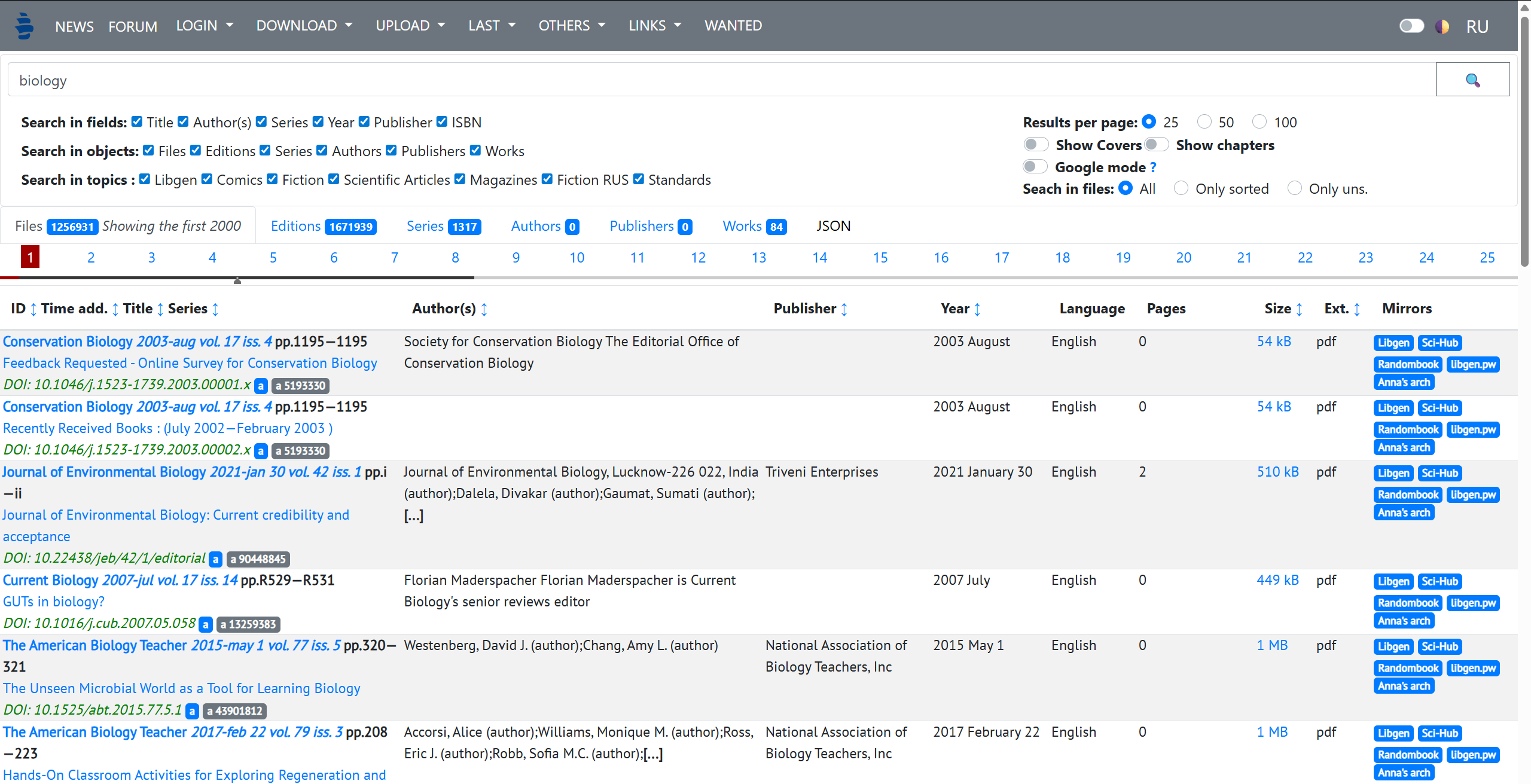Click the magnifier search button
1531x784 pixels.
(x=1472, y=80)
